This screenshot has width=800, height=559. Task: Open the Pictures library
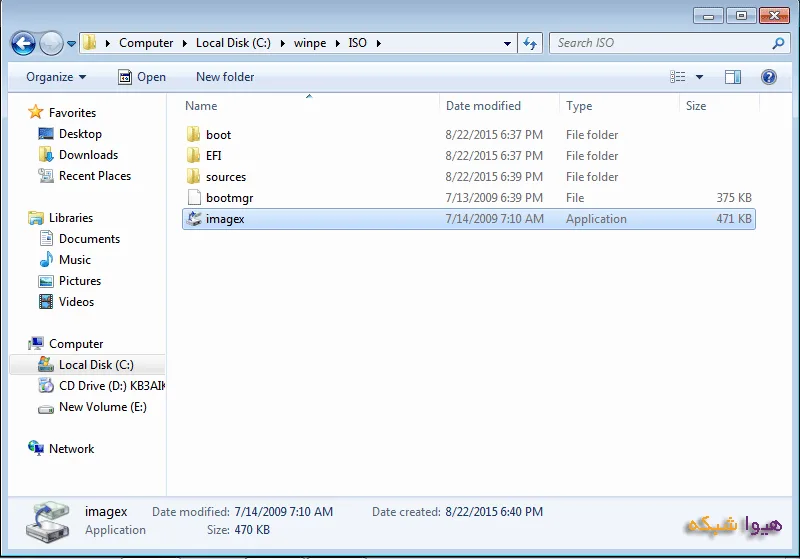point(80,281)
